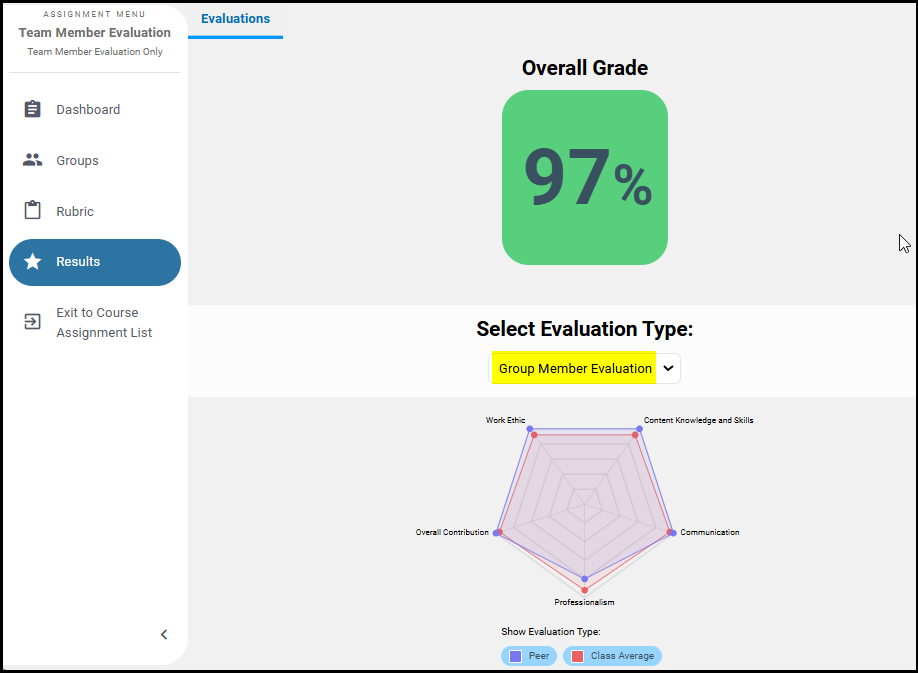Select Exit to Course Assignment List
Viewport: 918px width, 673px height.
104,322
